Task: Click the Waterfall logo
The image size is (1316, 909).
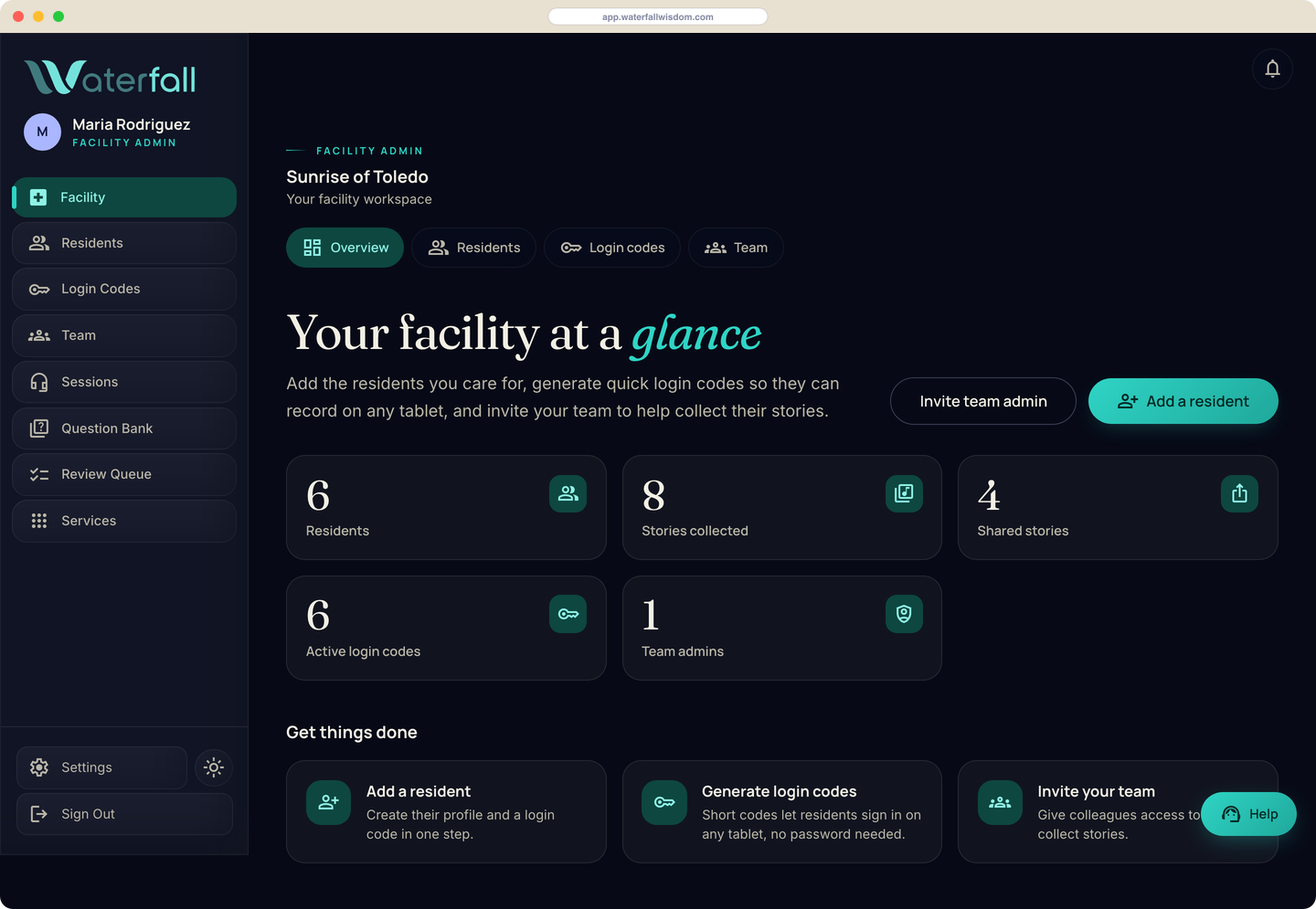Action: tap(110, 78)
